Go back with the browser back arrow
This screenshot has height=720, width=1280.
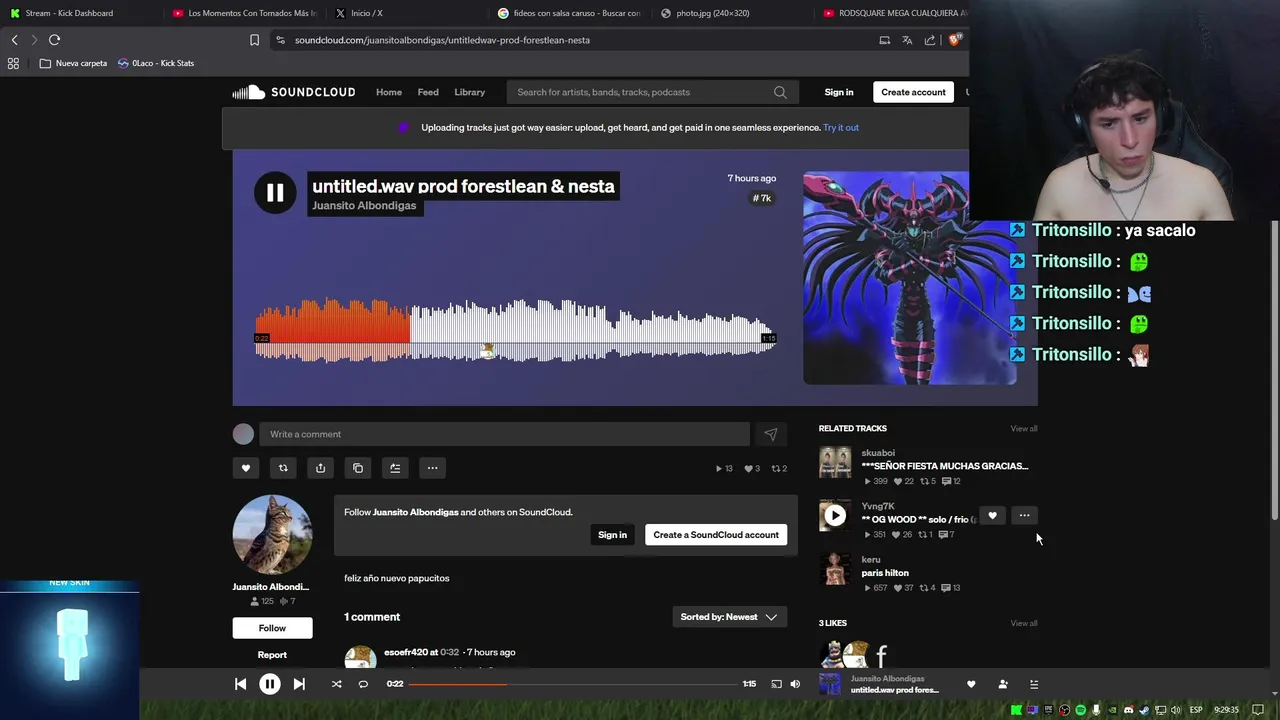coord(14,40)
